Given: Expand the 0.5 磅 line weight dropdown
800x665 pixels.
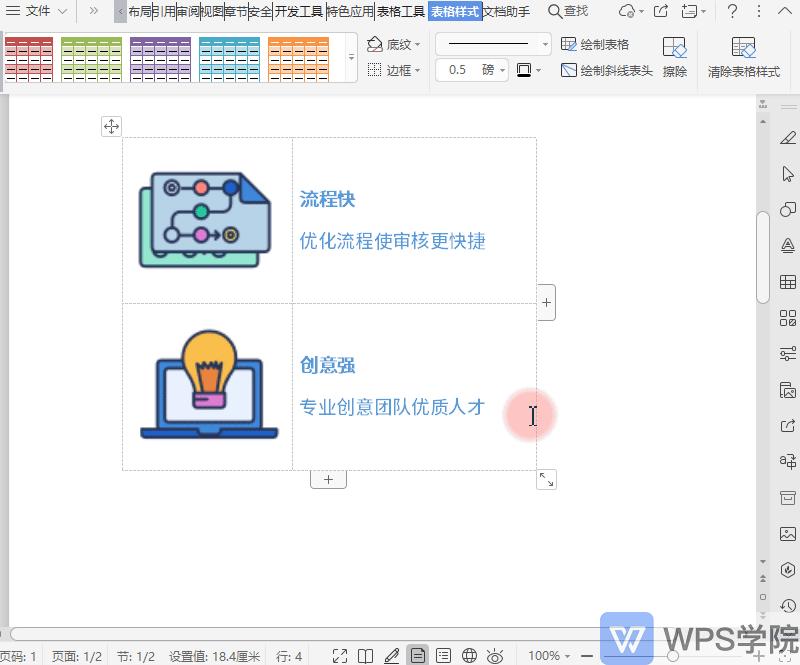Looking at the screenshot, I should 502,70.
